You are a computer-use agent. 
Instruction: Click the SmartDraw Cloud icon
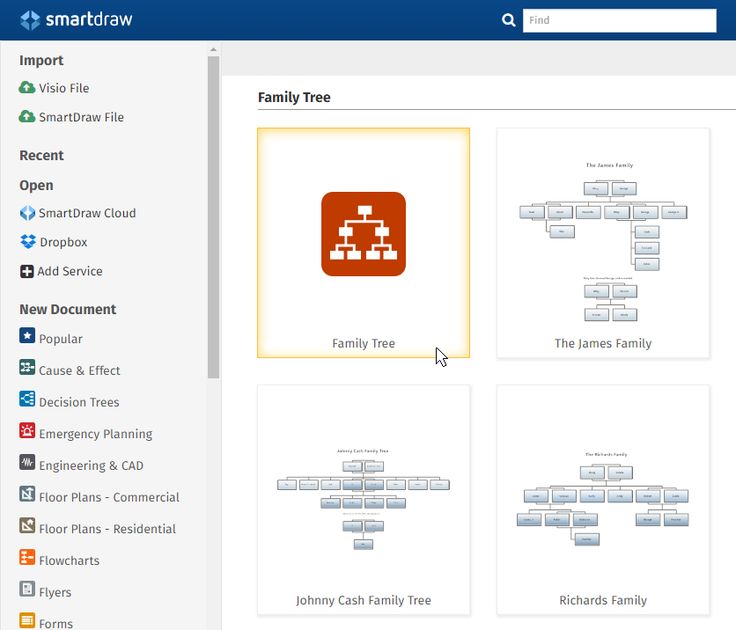[x=27, y=213]
